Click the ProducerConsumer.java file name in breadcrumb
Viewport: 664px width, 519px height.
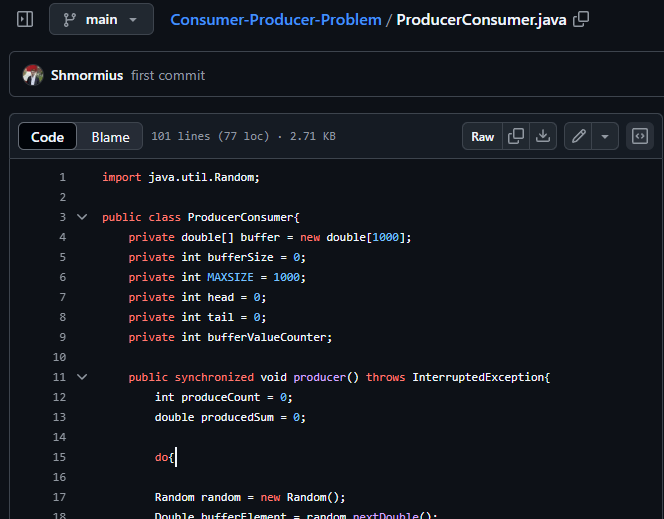[x=481, y=19]
